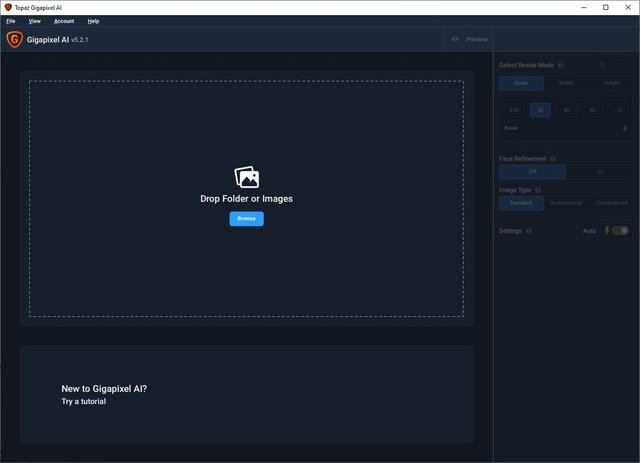Close the Topaz Gigapixel AI window
640x463 pixels.
pyautogui.click(x=628, y=7)
